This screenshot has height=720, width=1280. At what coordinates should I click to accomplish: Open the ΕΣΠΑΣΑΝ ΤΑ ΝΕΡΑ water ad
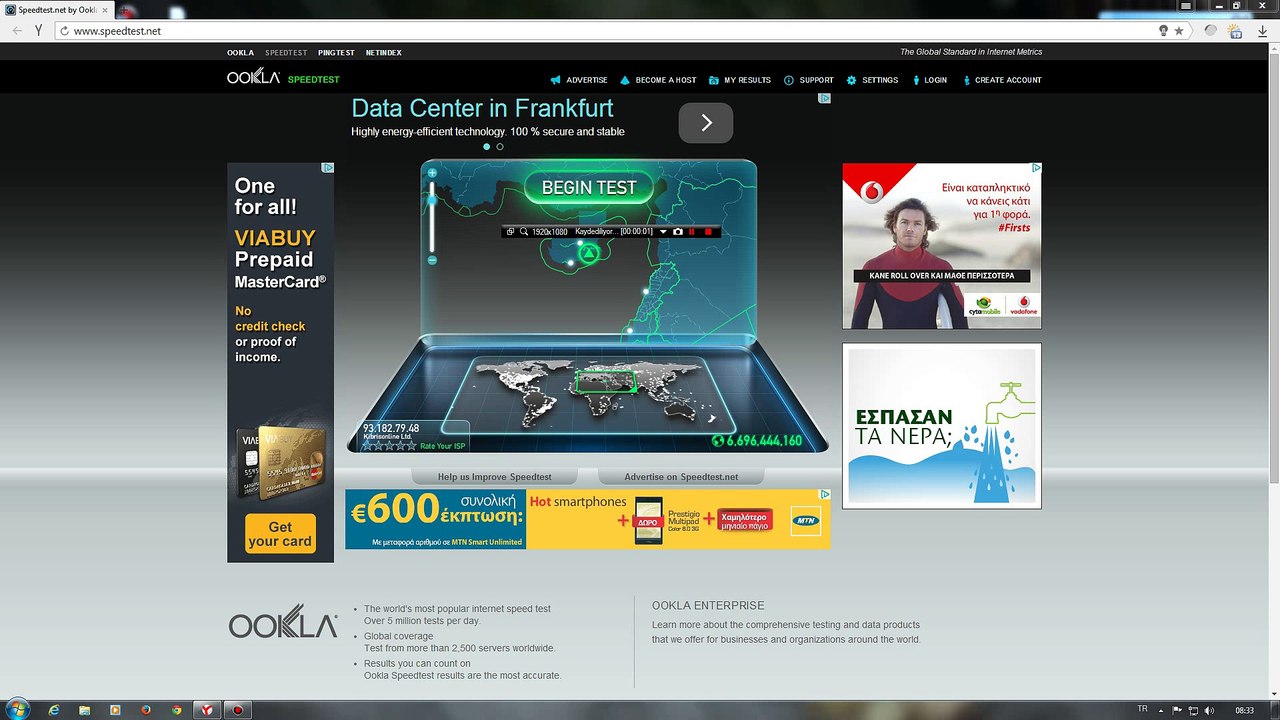tap(942, 426)
